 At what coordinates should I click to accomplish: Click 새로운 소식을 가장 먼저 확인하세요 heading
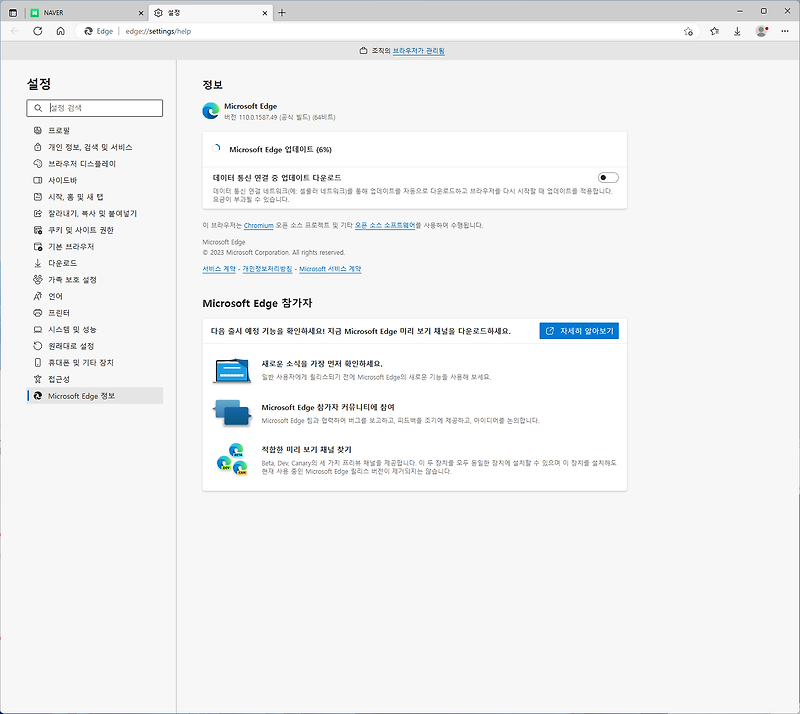322,363
